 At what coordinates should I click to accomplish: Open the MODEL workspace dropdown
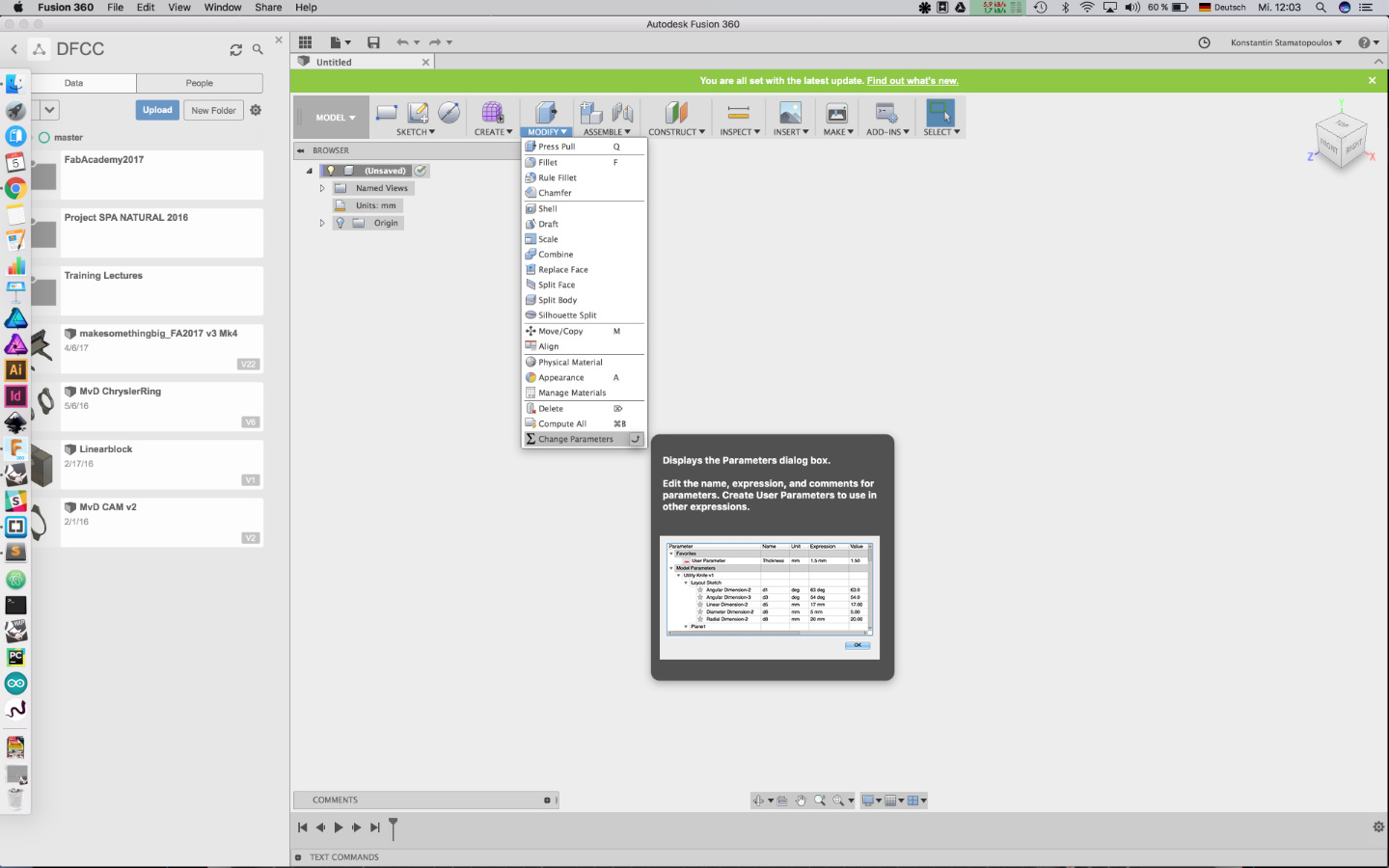(x=336, y=118)
